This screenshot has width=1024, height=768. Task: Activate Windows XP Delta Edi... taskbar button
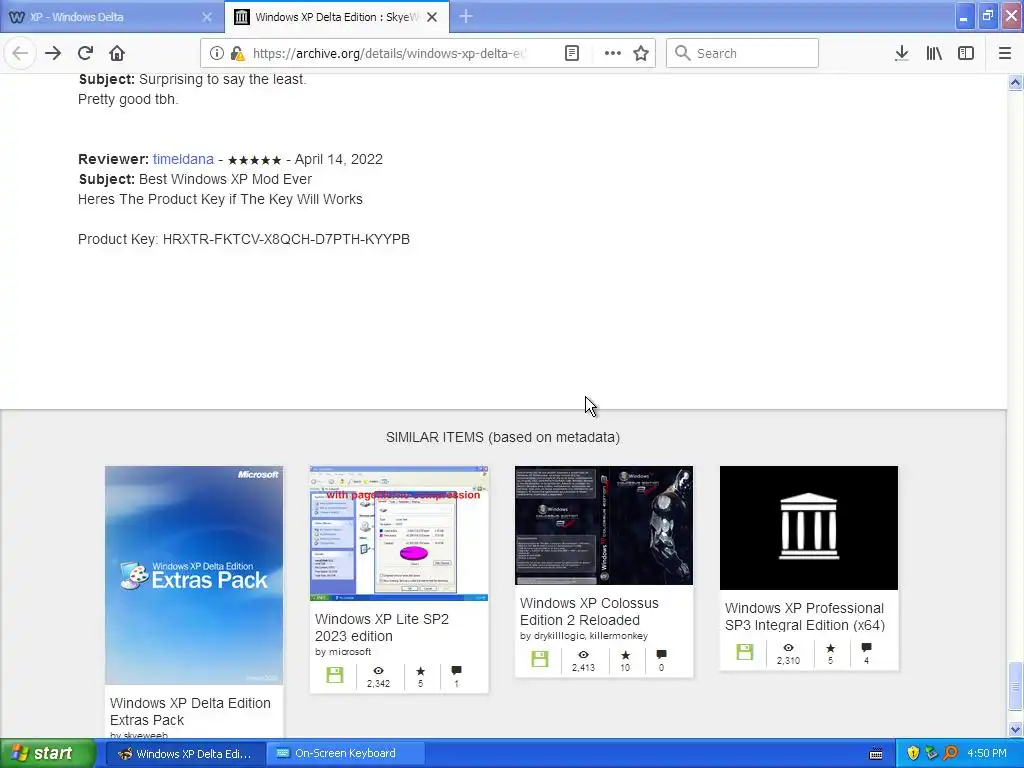click(x=186, y=754)
